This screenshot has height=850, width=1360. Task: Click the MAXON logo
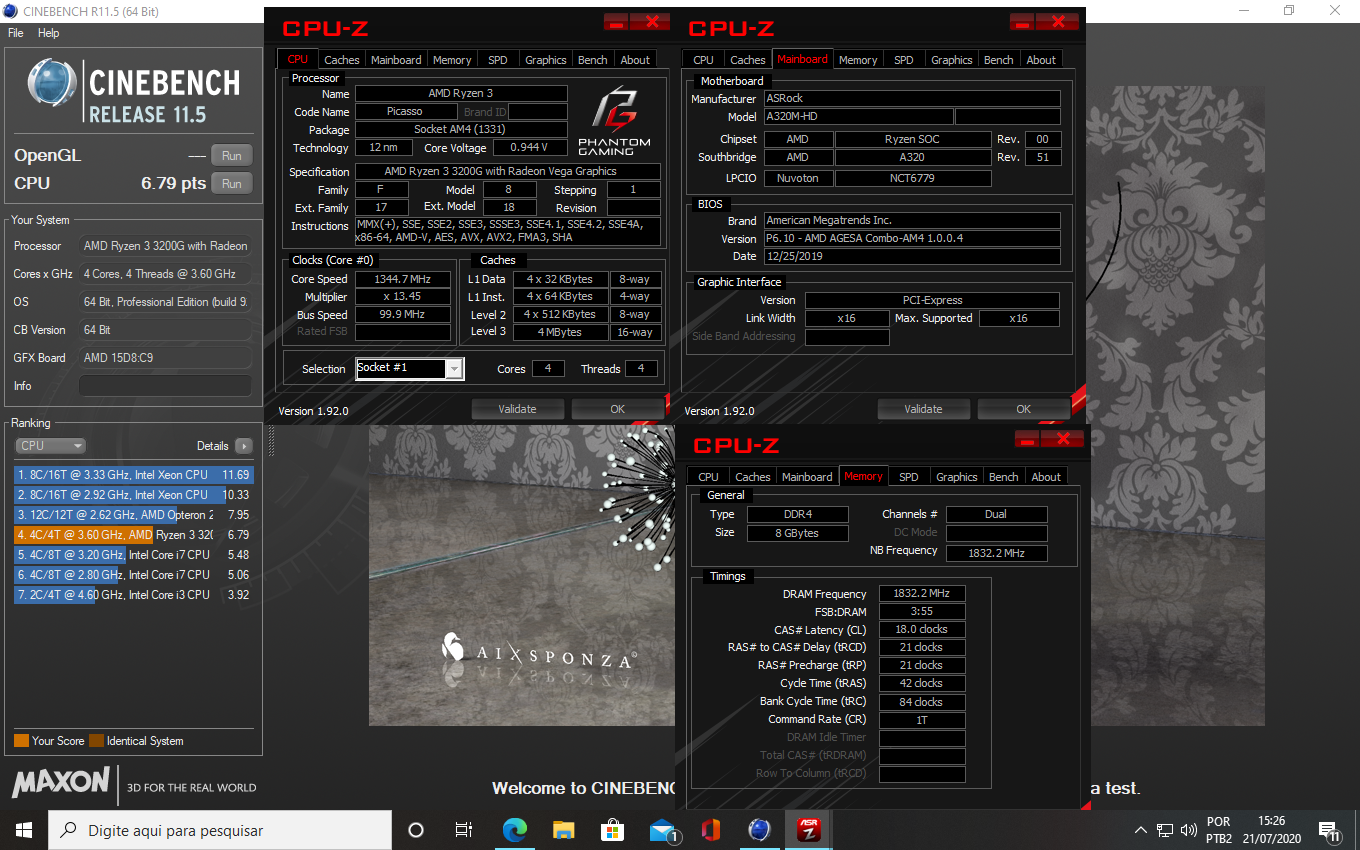(x=61, y=781)
